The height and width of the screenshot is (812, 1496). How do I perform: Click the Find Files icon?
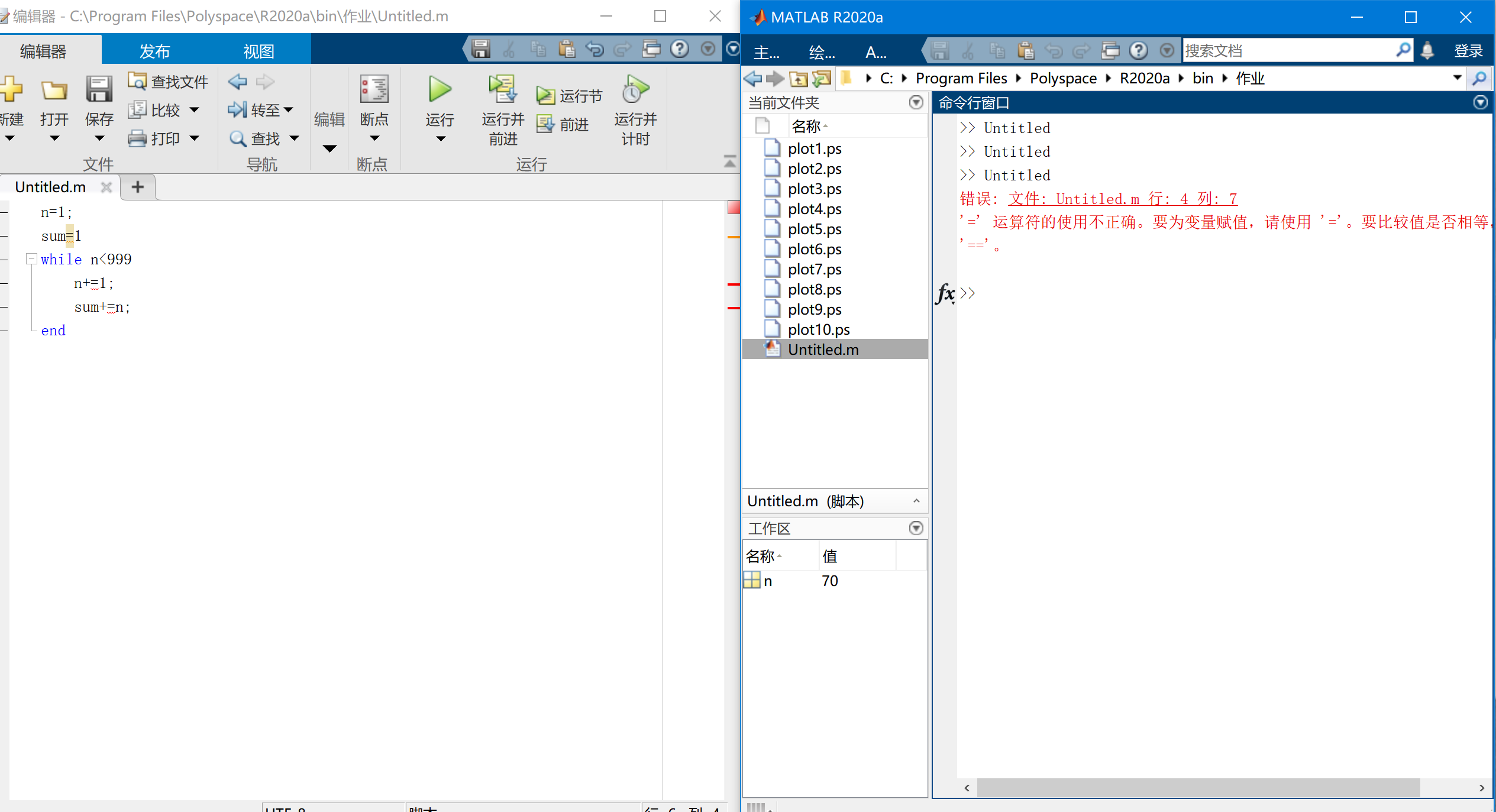click(x=137, y=81)
